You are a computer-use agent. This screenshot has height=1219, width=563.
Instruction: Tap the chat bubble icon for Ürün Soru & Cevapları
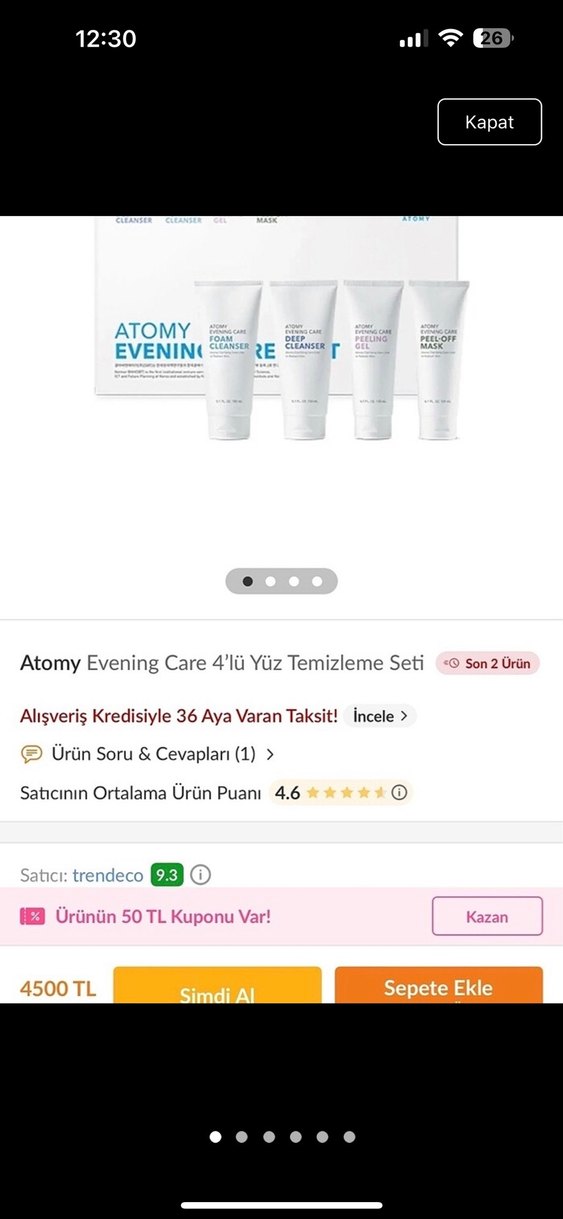32,754
